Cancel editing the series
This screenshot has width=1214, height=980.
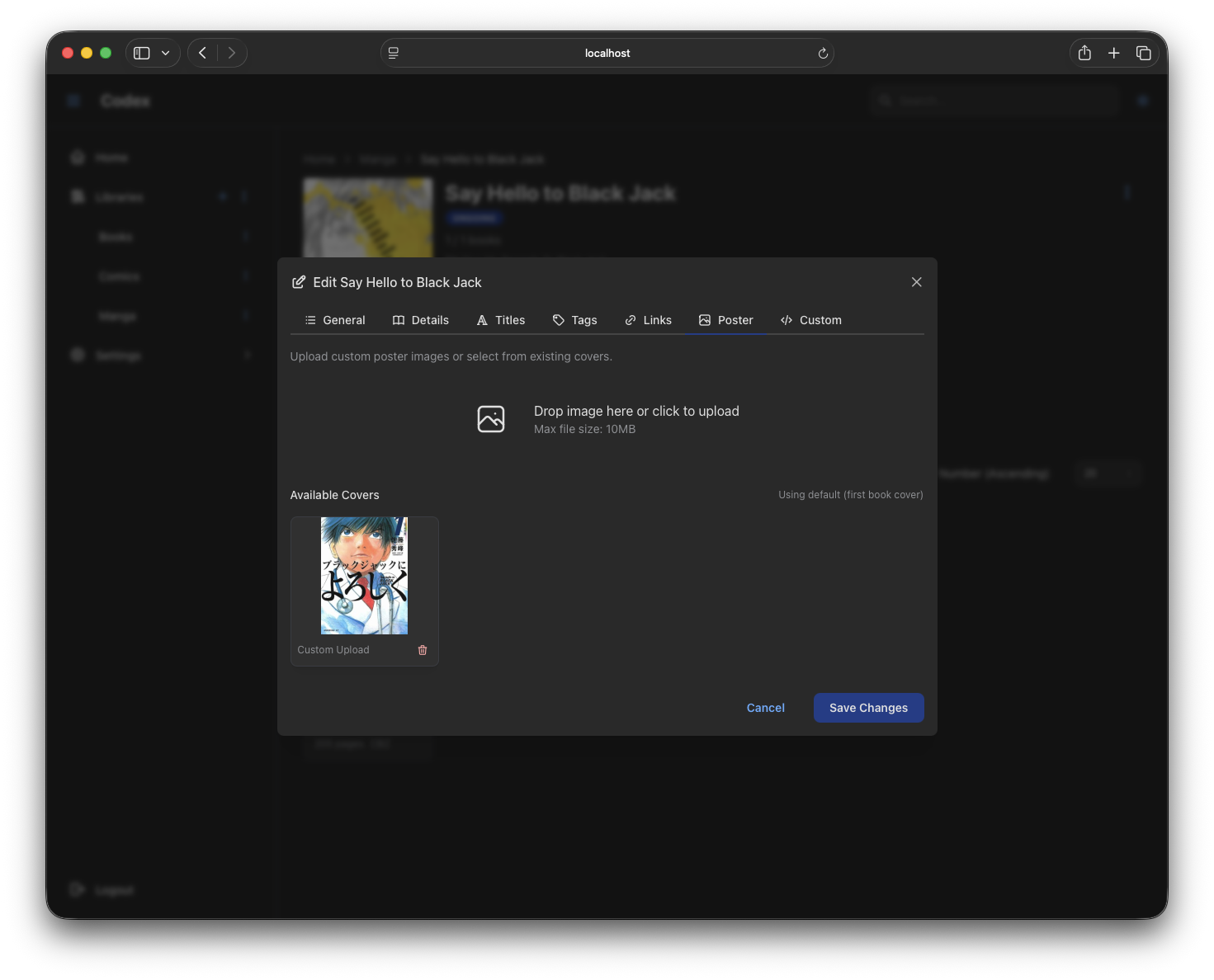pyautogui.click(x=765, y=708)
